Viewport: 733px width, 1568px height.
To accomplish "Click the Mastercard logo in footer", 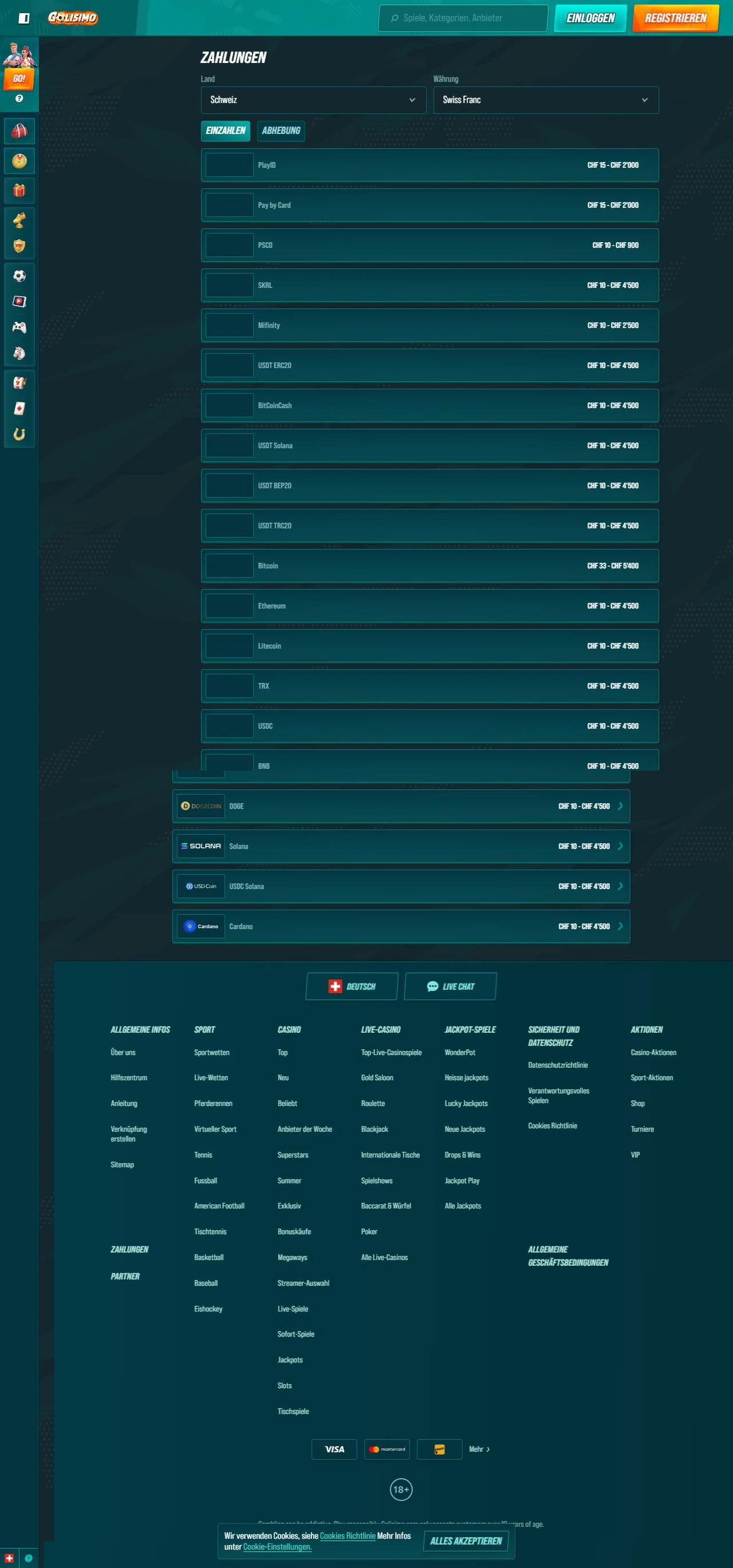I will pos(387,1449).
